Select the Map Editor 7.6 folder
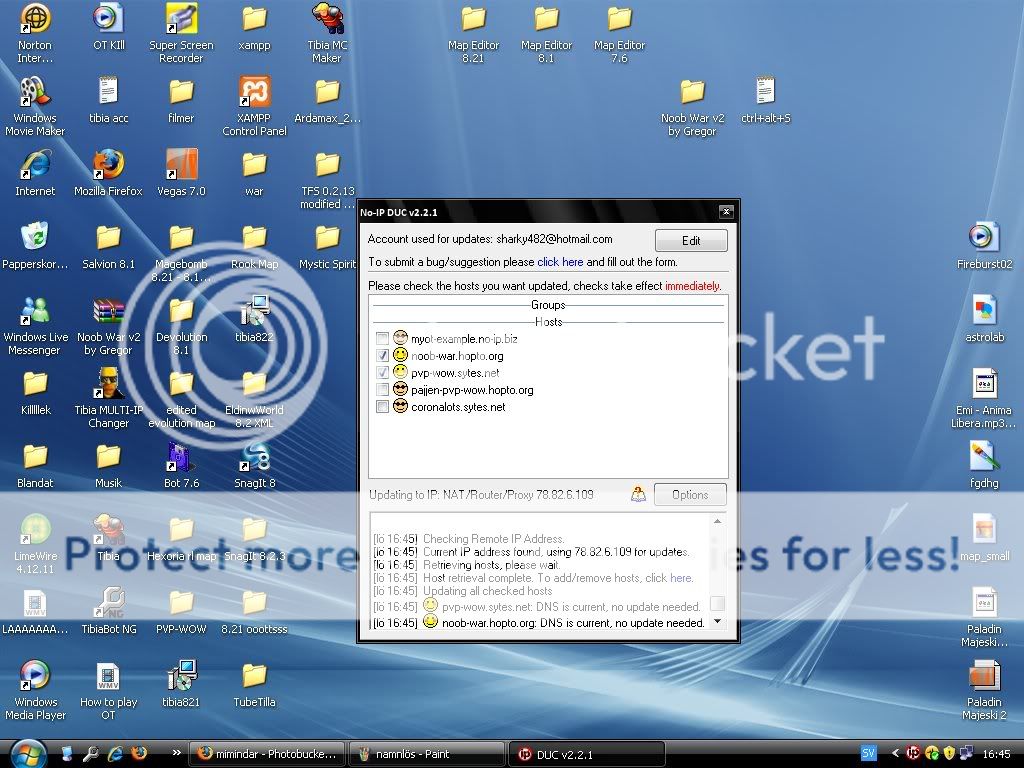1024x768 pixels. (x=619, y=33)
